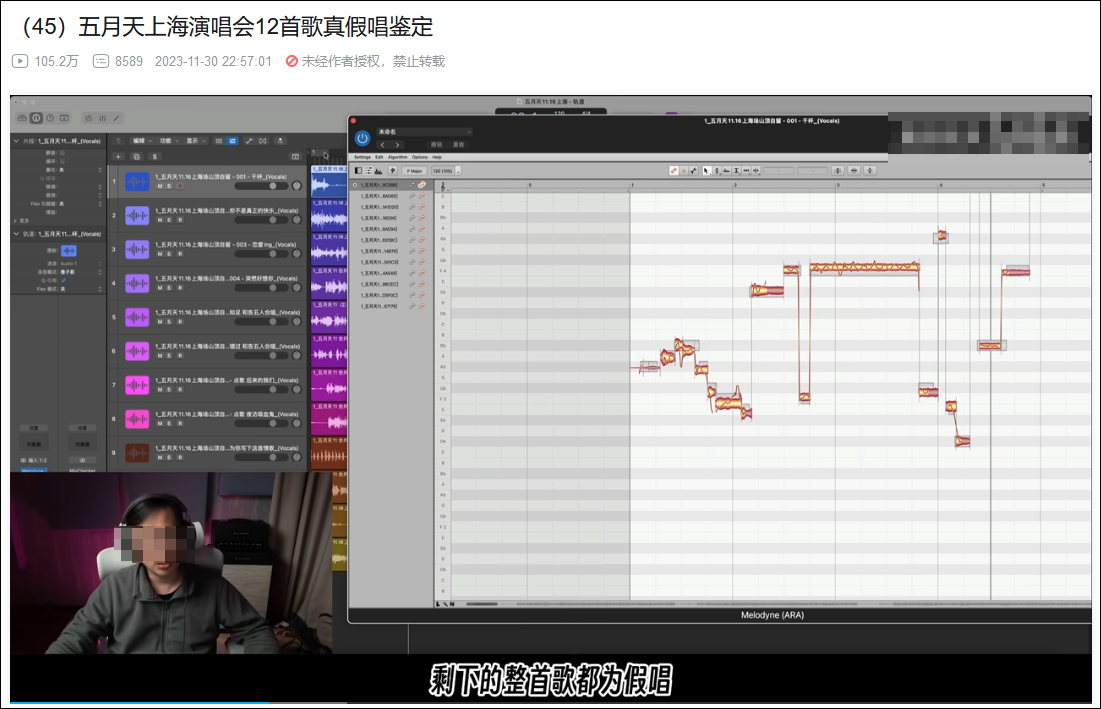
Task: Expand the 更多 section in inspector
Action: [16, 220]
